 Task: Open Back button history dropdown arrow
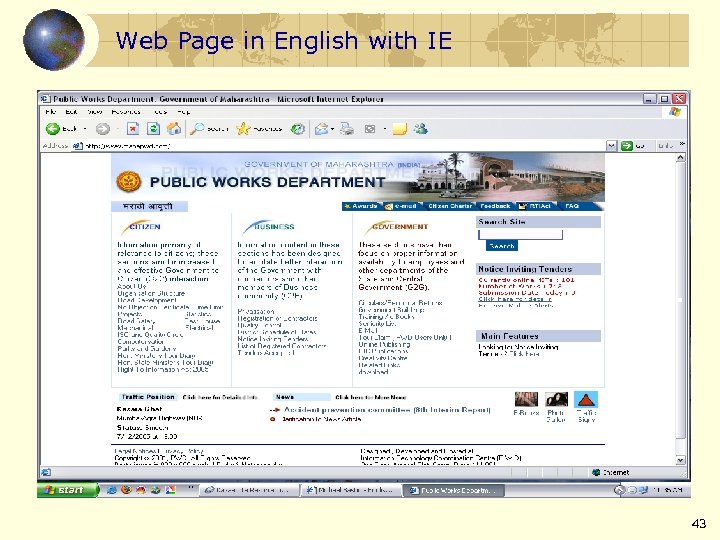coord(85,129)
